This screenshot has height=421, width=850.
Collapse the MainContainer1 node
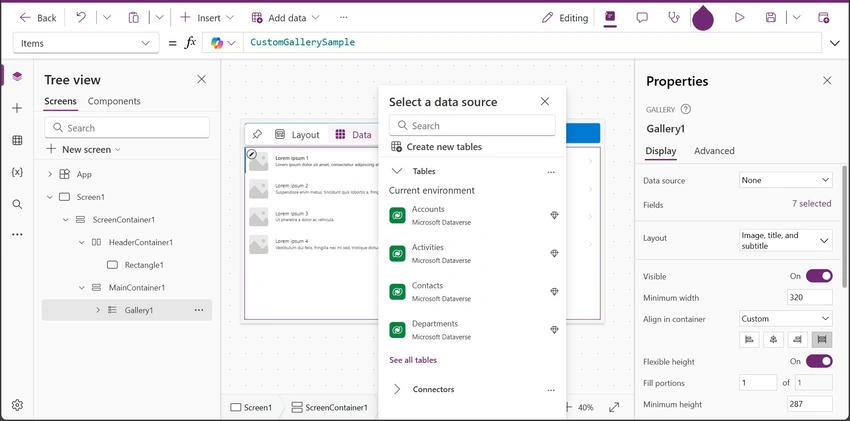[82, 288]
